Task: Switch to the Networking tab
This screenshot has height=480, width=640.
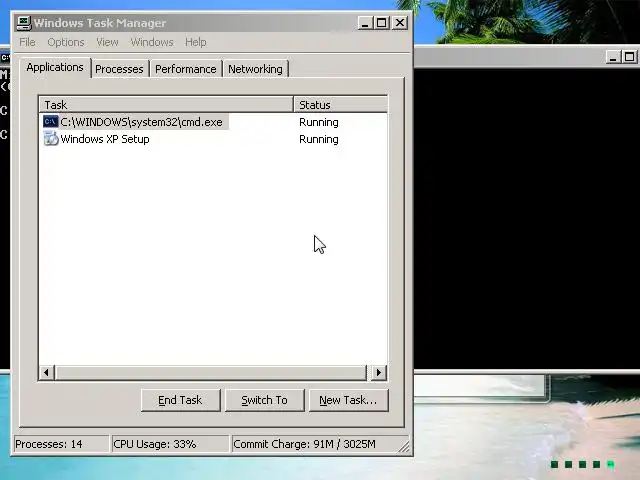Action: [256, 69]
